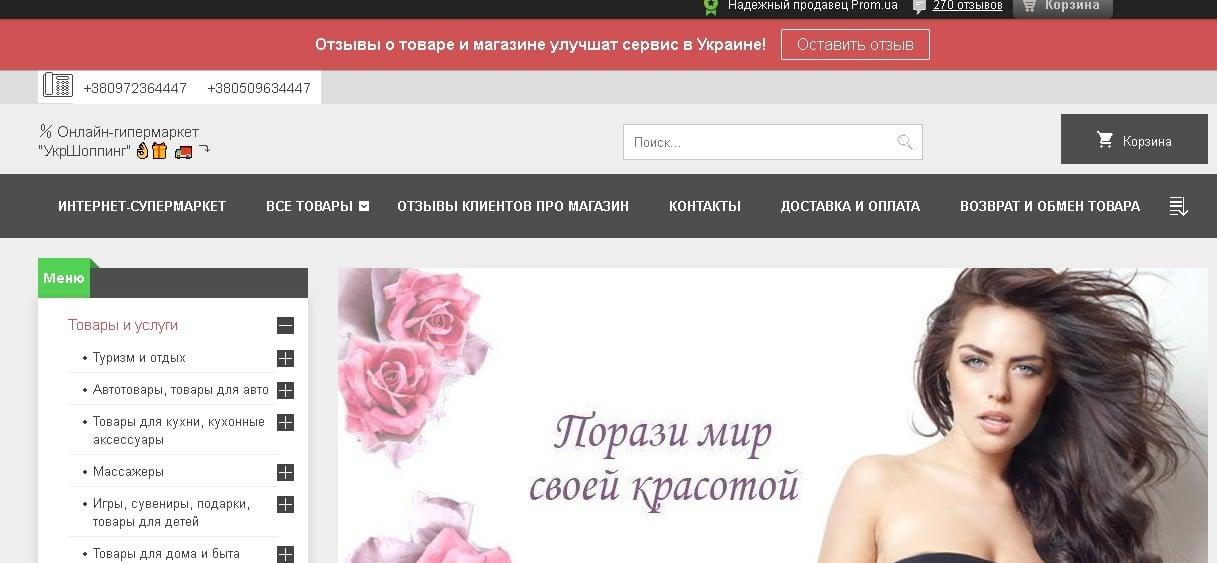The width and height of the screenshot is (1217, 563).
Task: Expand Игры, сувениры, подарки category
Action: point(285,505)
